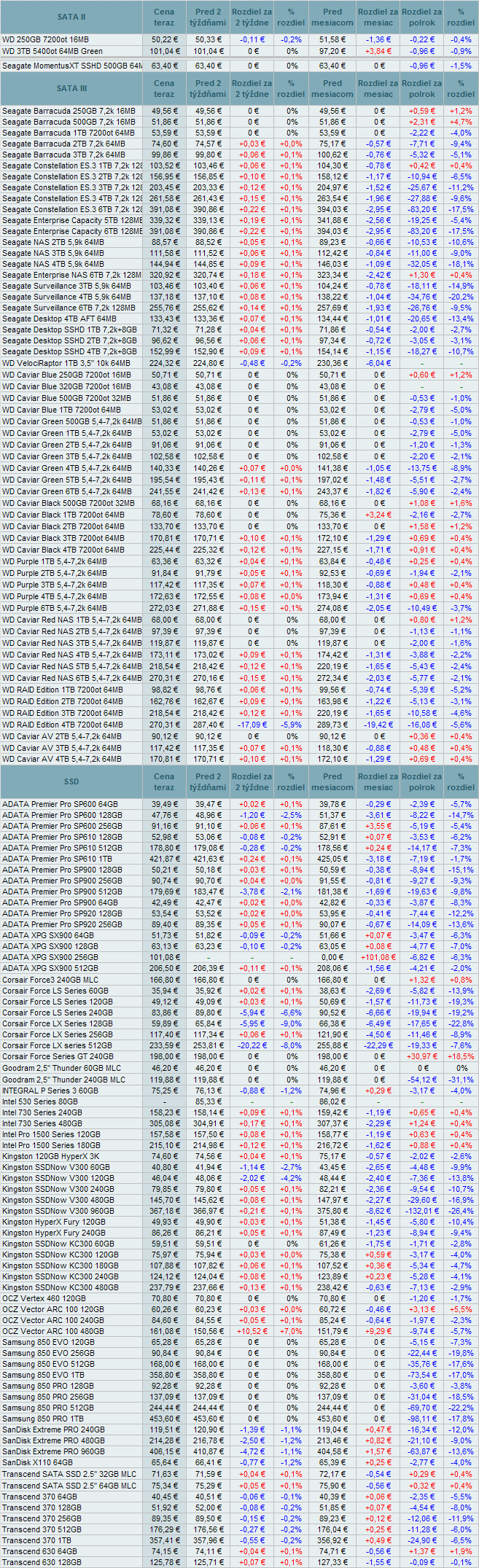Select Samsung 850 EVO 1TB
This screenshot has height=1568, width=479.
click(43, 1374)
